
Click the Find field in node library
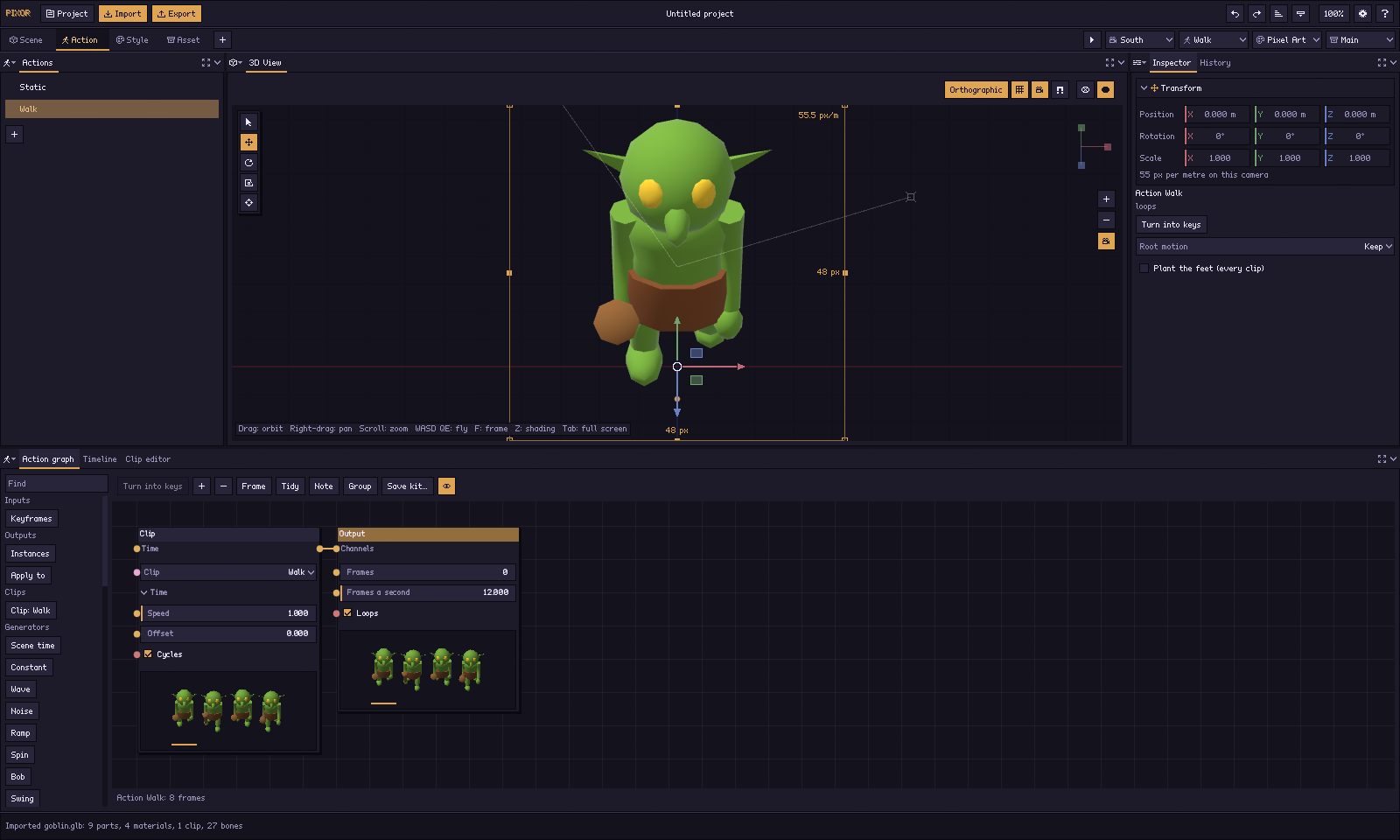56,484
